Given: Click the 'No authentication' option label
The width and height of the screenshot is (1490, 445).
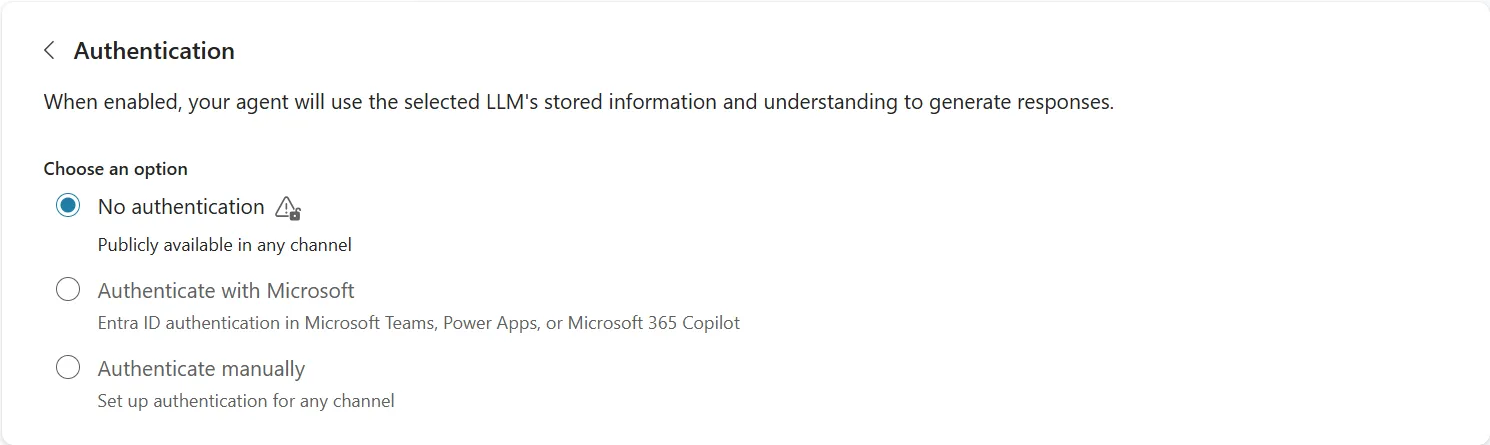Looking at the screenshot, I should (x=181, y=207).
